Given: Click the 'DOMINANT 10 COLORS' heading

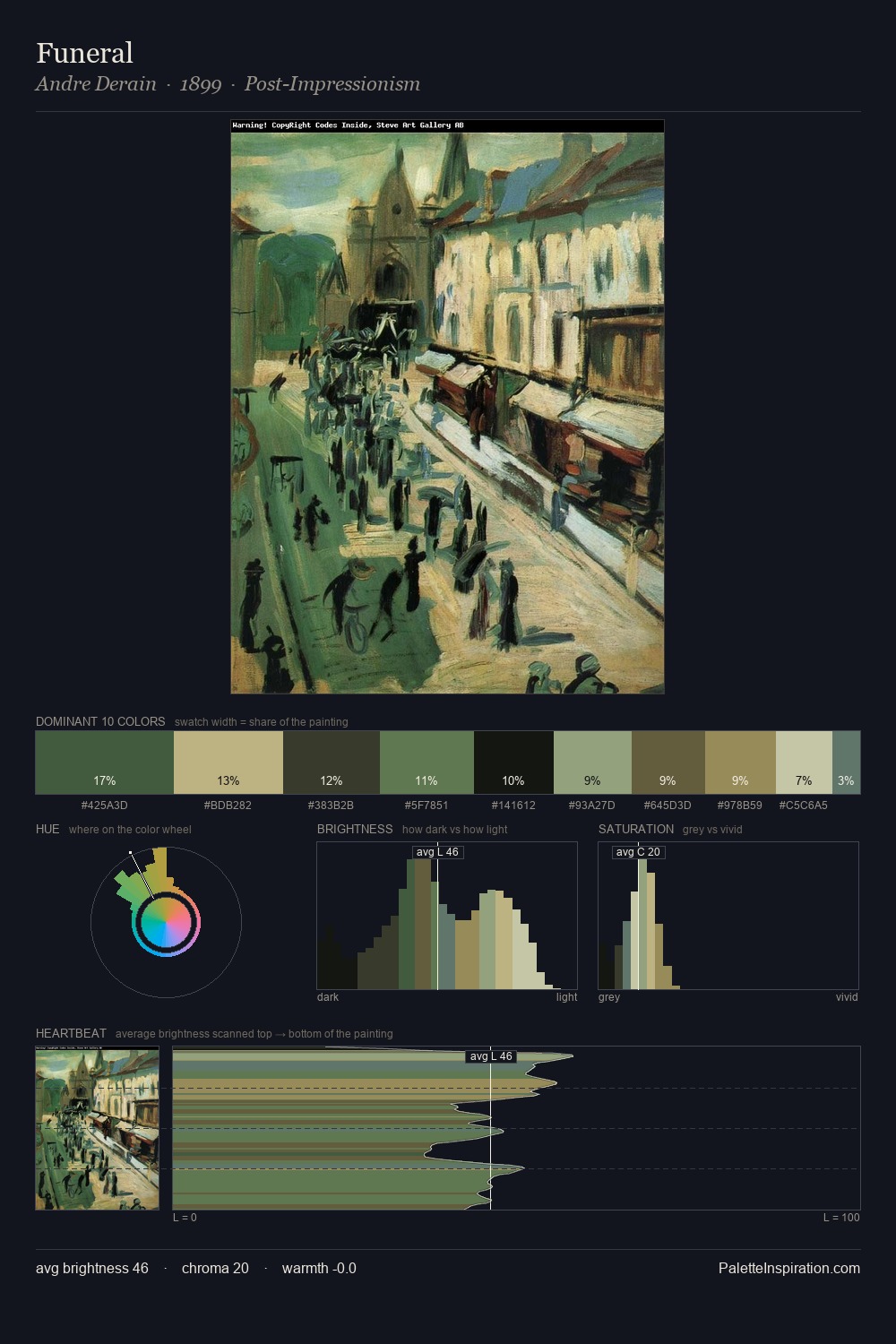Looking at the screenshot, I should click(100, 721).
